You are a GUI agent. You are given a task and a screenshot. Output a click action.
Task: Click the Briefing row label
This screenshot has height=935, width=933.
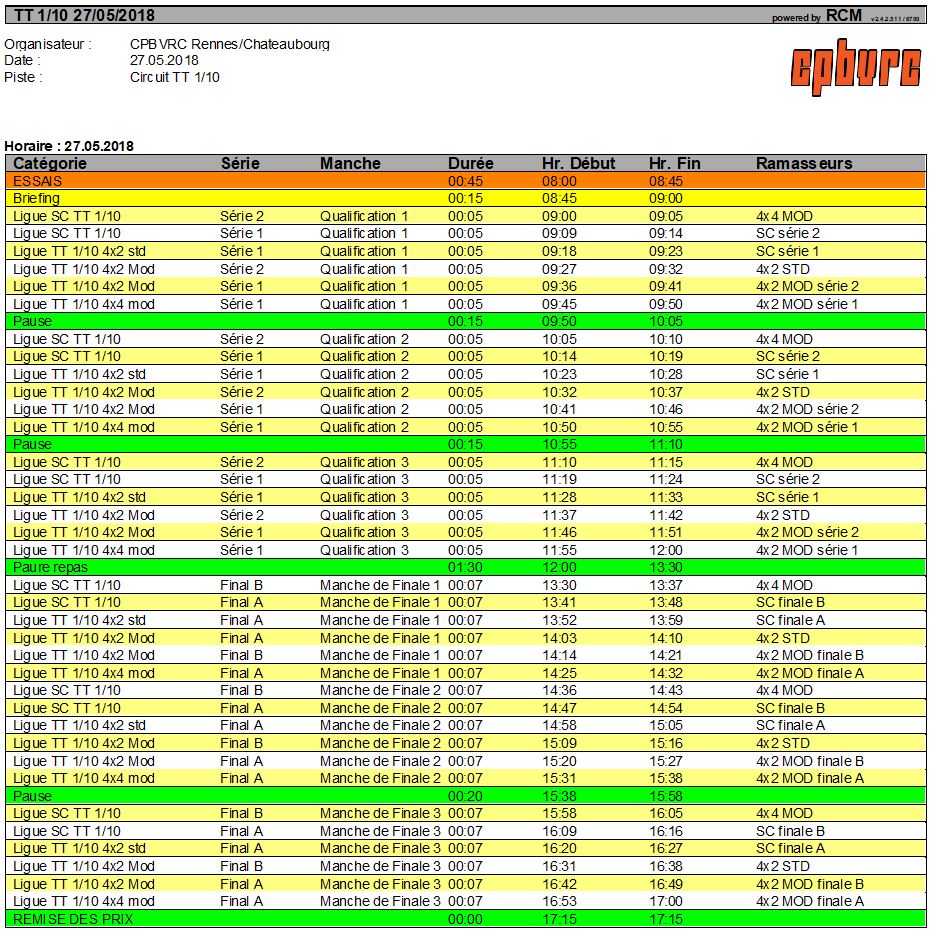(36, 199)
